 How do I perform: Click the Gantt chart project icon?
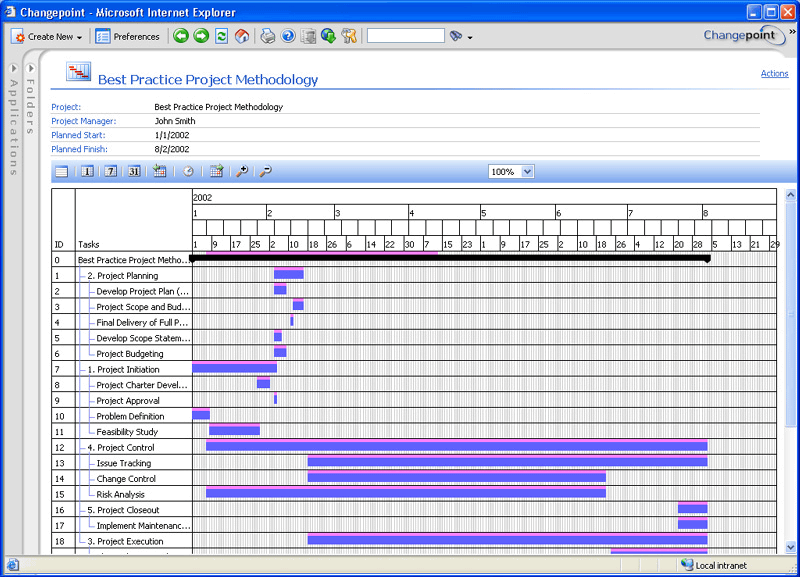pyautogui.click(x=79, y=71)
